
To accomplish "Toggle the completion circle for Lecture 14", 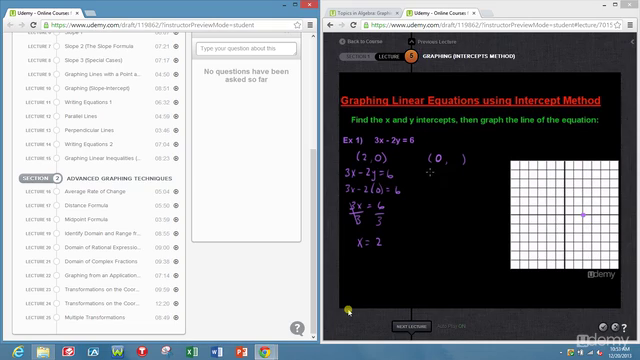I will point(57,144).
